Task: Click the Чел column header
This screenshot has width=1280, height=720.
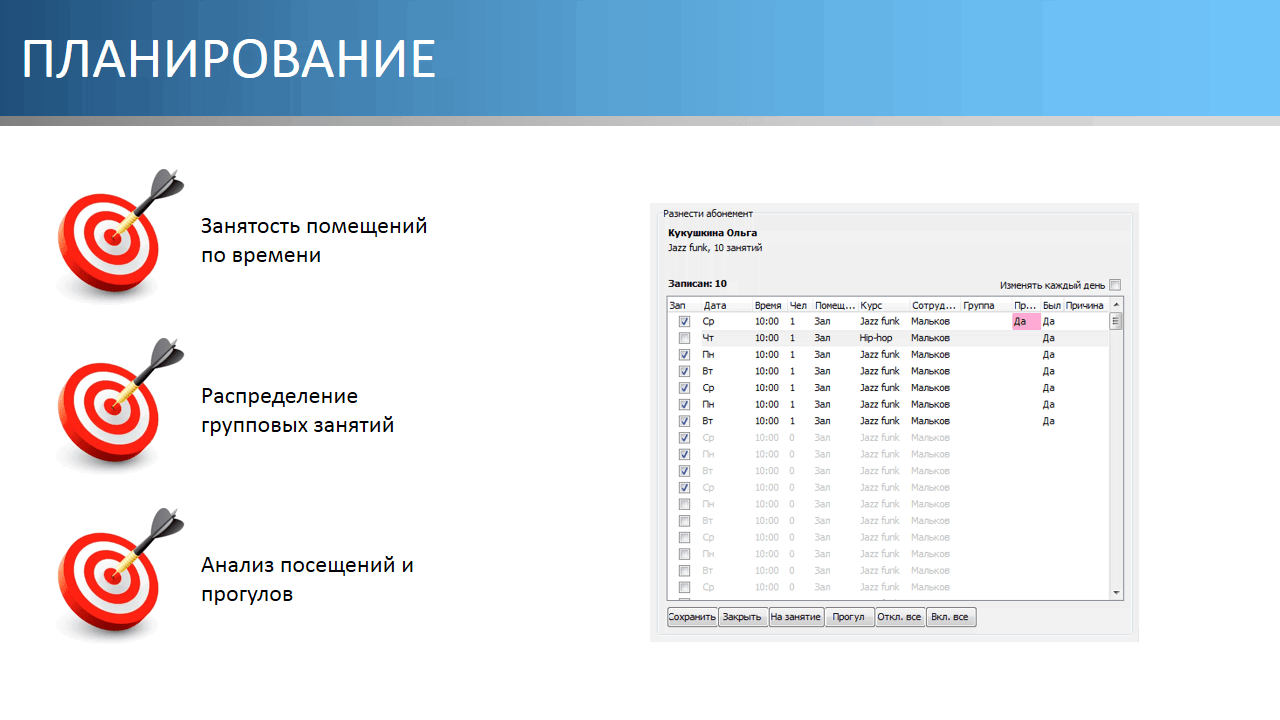Action: 799,305
